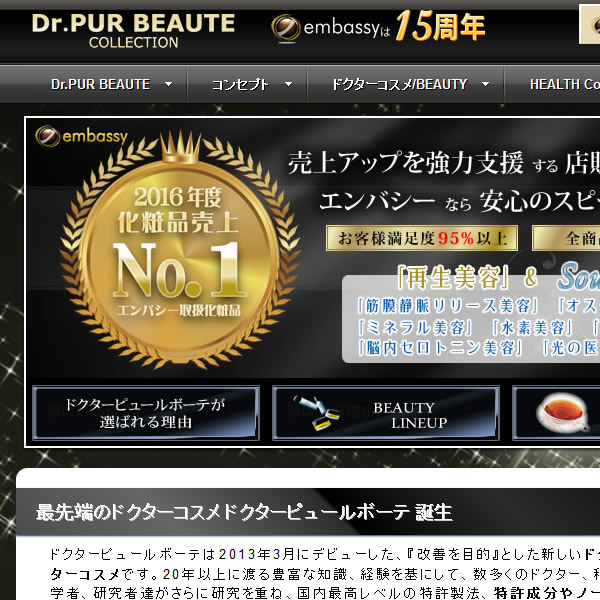600x600 pixels.
Task: Click the 「水素美容」 text
Action: (533, 328)
